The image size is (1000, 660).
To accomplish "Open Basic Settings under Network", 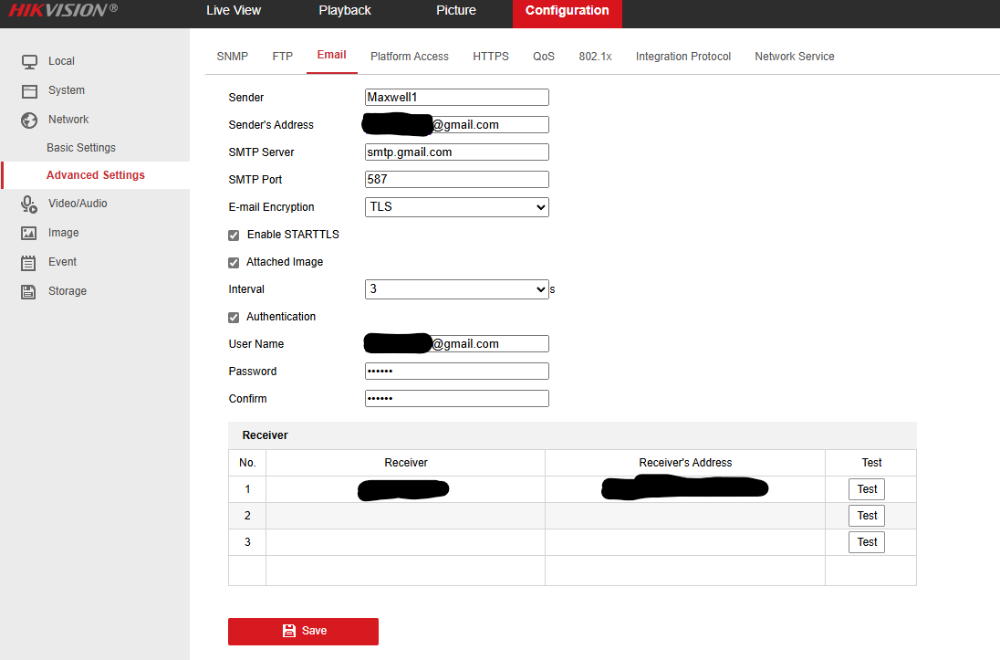I will [81, 147].
